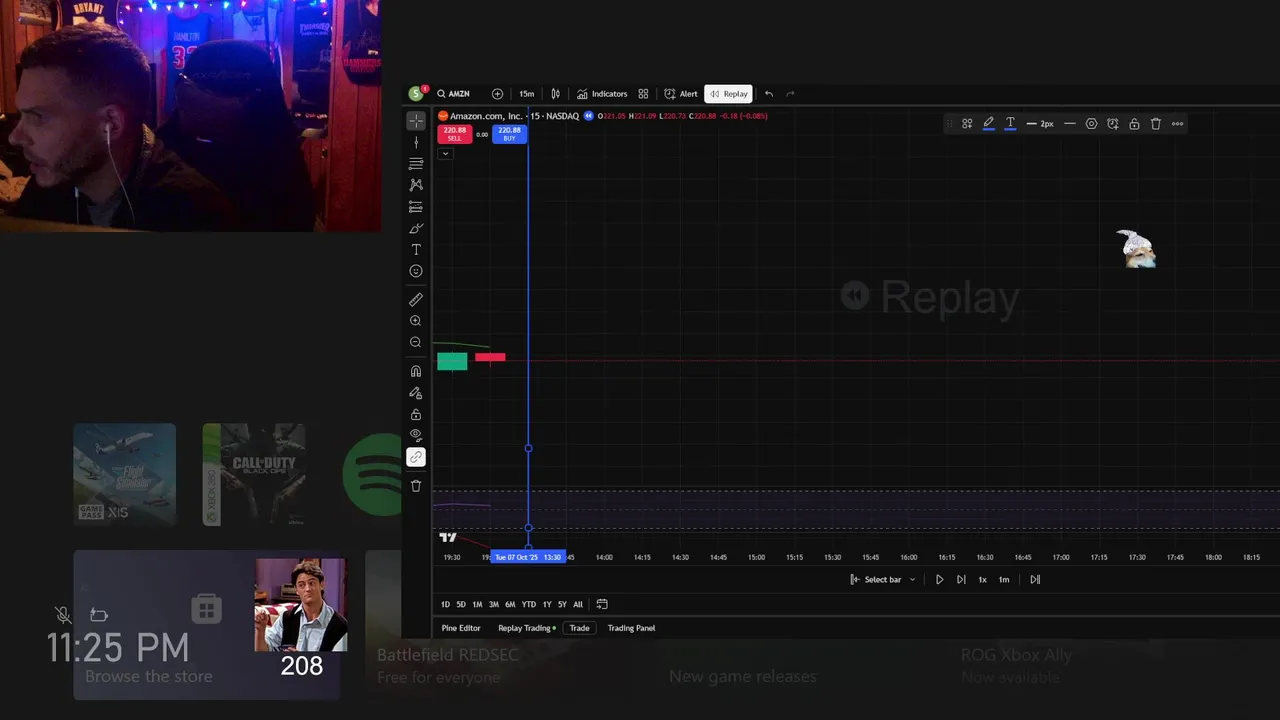This screenshot has height=720, width=1280.
Task: Activate the zoom in tool
Action: tap(416, 321)
